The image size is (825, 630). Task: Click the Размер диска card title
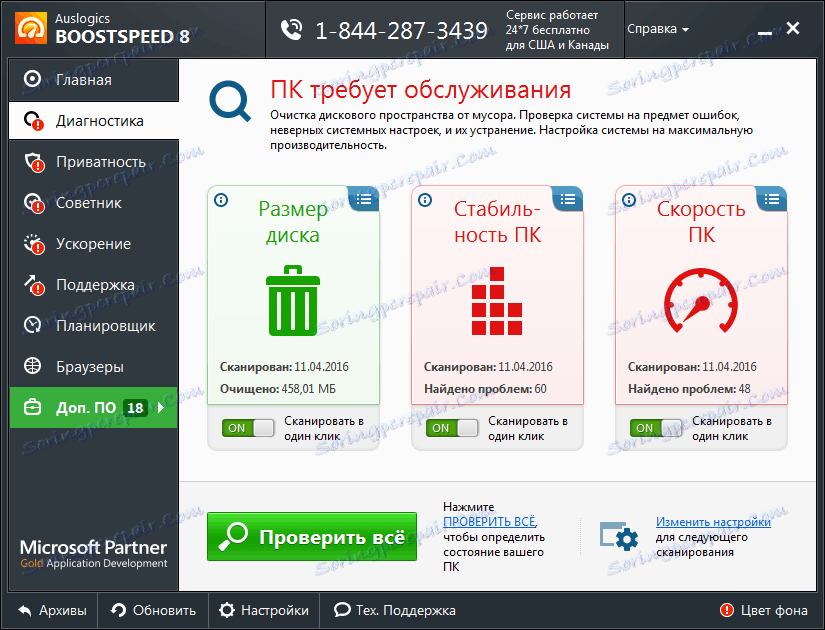(293, 222)
